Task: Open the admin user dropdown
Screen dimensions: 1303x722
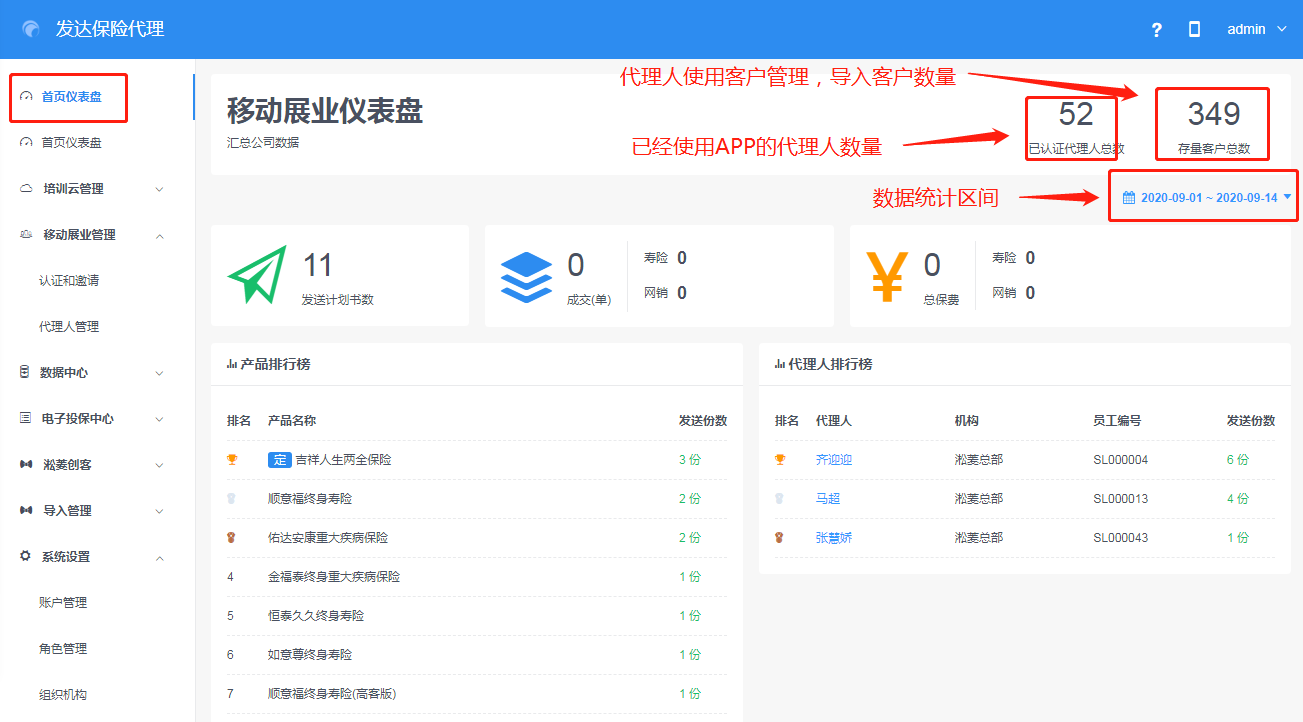Action: [x=1256, y=30]
